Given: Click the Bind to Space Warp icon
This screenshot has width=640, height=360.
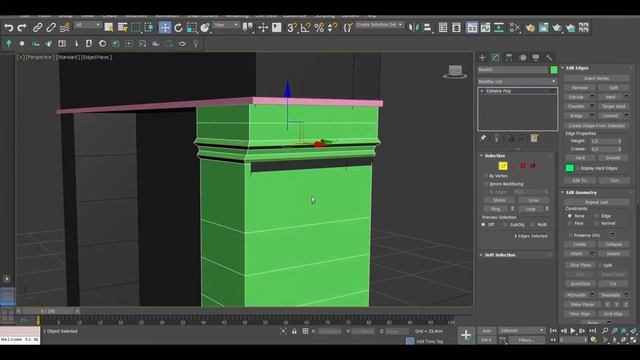Looking at the screenshot, I should pos(64,28).
